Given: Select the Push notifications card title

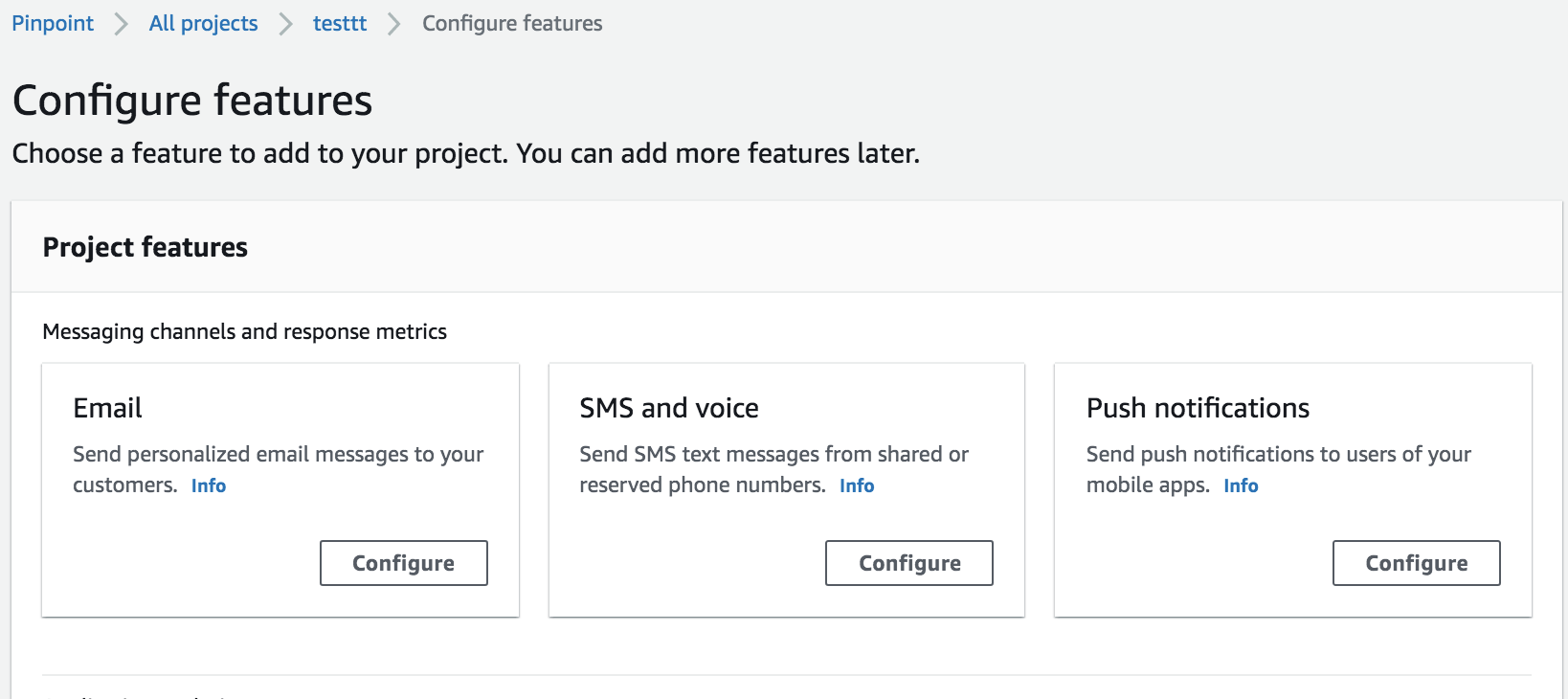Looking at the screenshot, I should pos(1198,408).
